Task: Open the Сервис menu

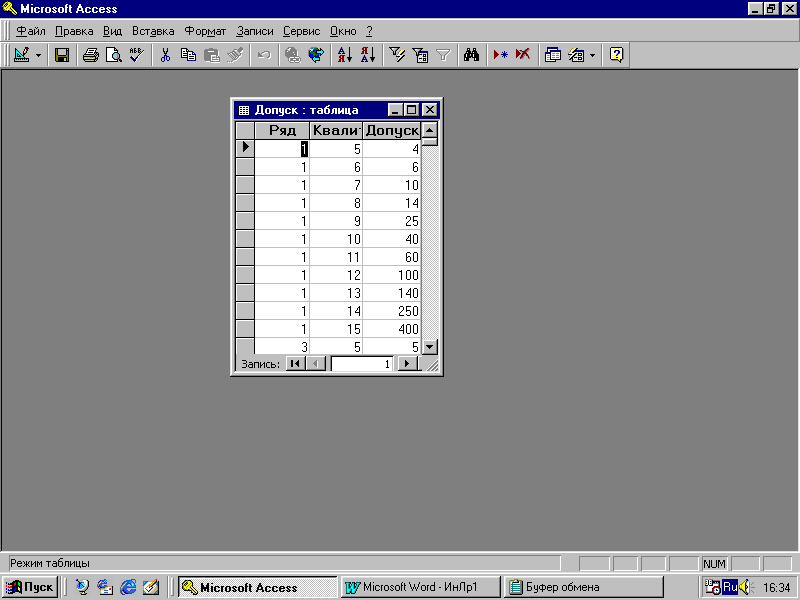Action: pyautogui.click(x=302, y=31)
